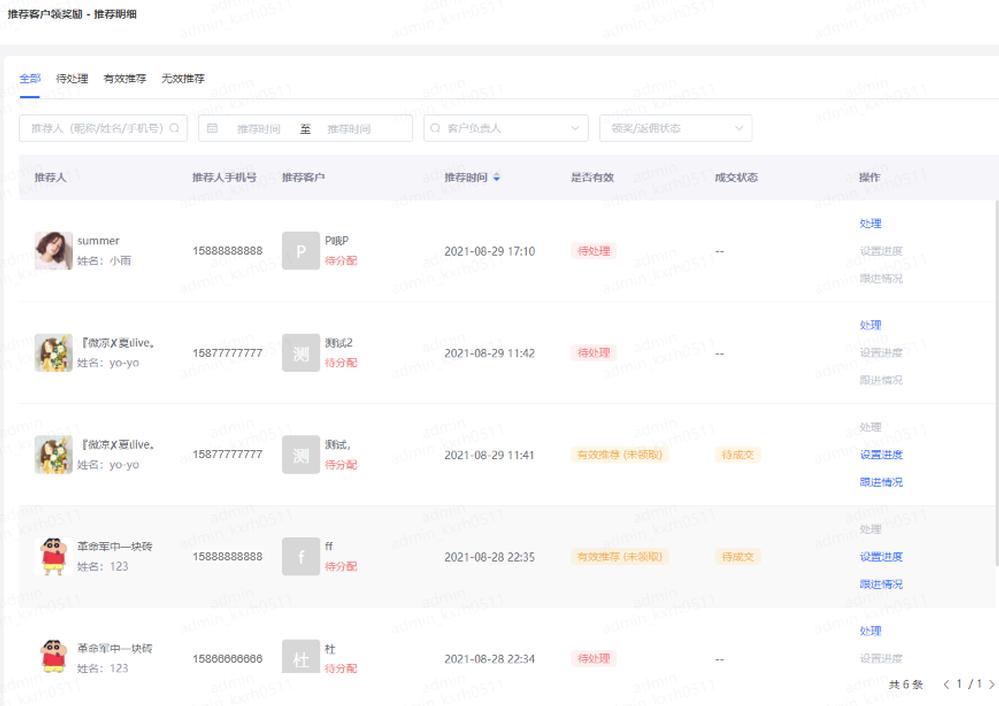Switch to the 有效推荐 tab
Screen dimensions: 999x706
(124, 78)
